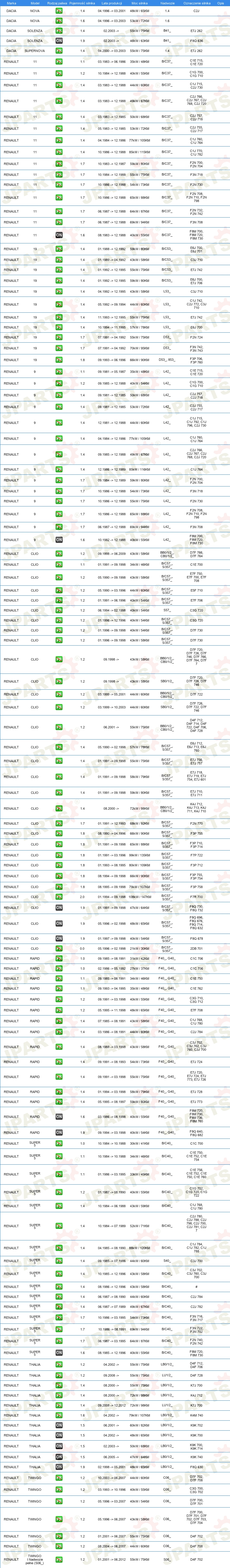Select the body code S06_ cell
230x1568 pixels.
click(167, 1560)
